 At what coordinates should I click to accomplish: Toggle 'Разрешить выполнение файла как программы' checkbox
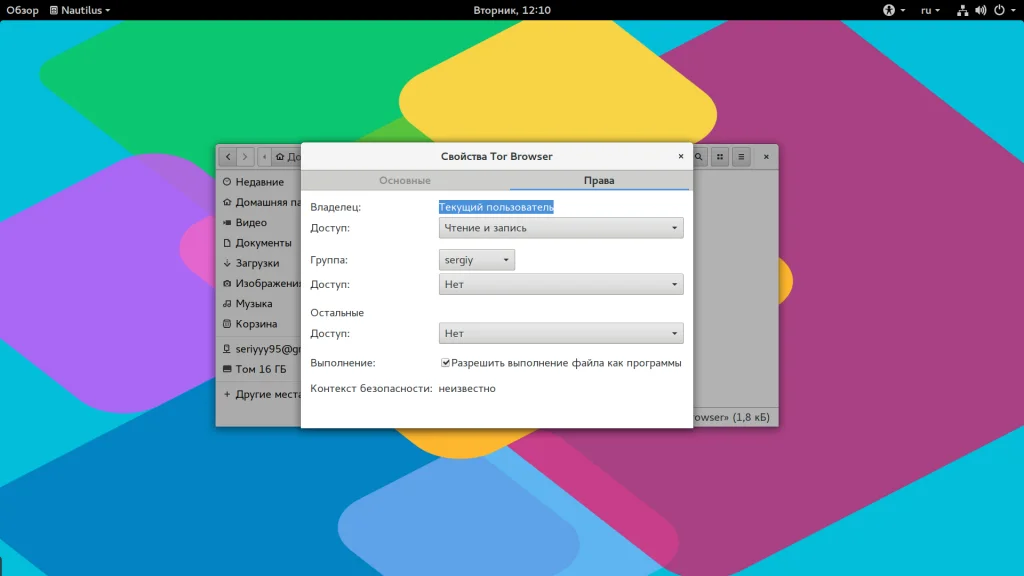[x=446, y=363]
